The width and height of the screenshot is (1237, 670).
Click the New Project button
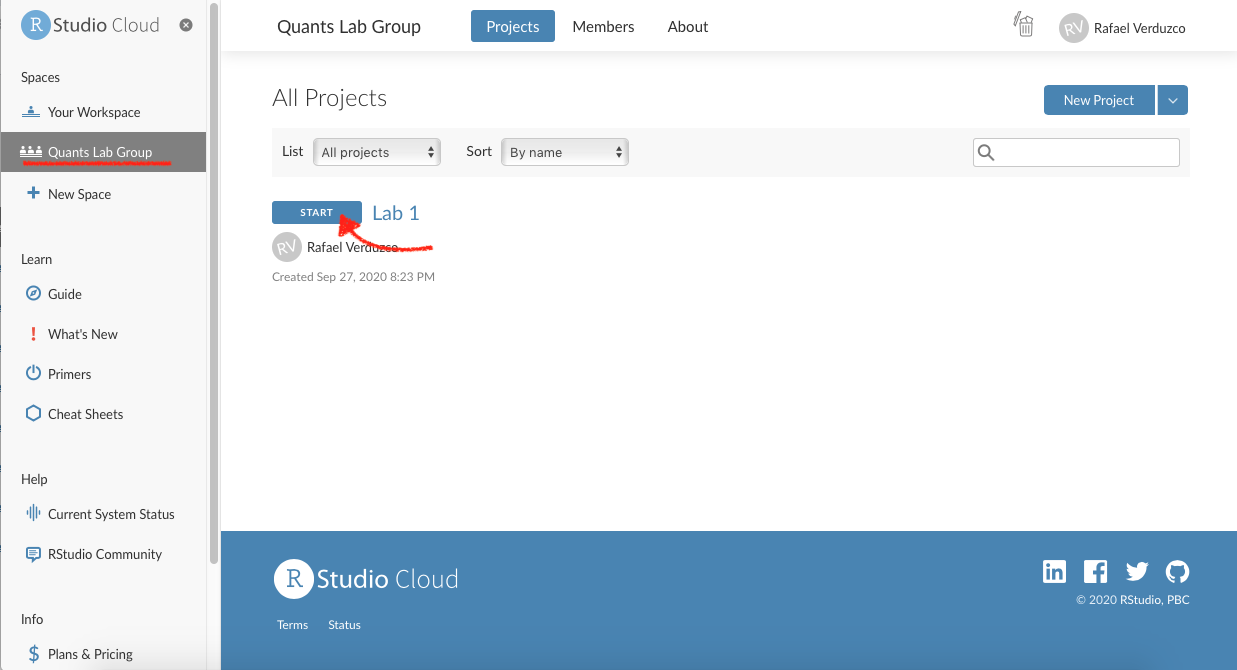pos(1098,100)
